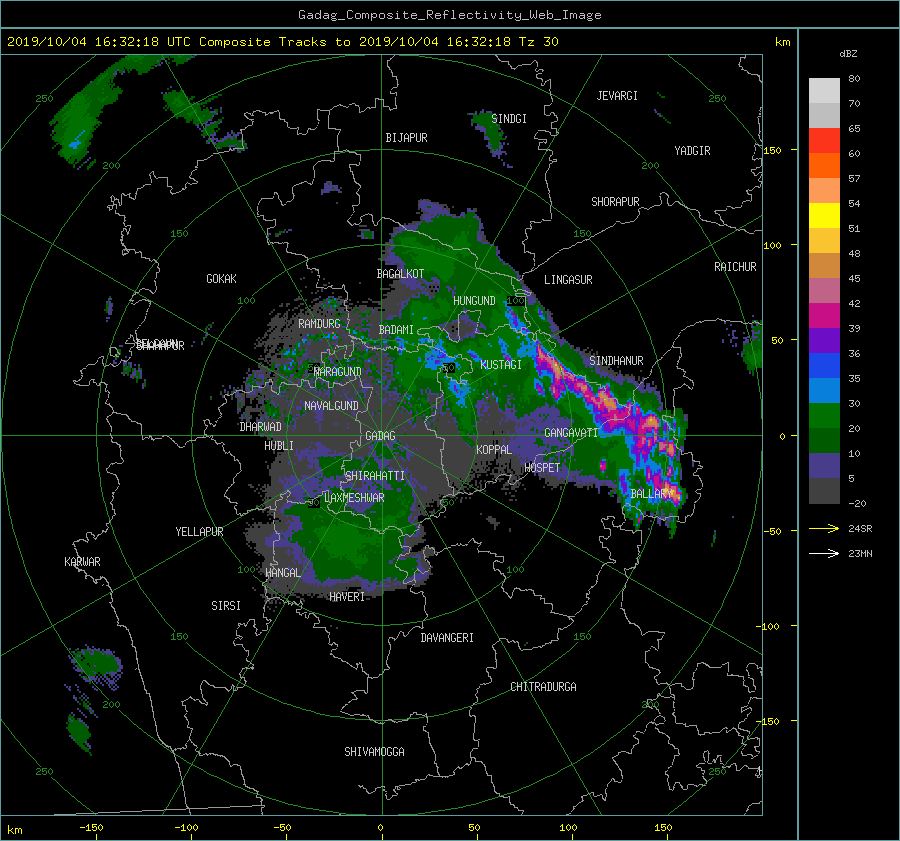Select the JEVARGI label on map

(617, 96)
